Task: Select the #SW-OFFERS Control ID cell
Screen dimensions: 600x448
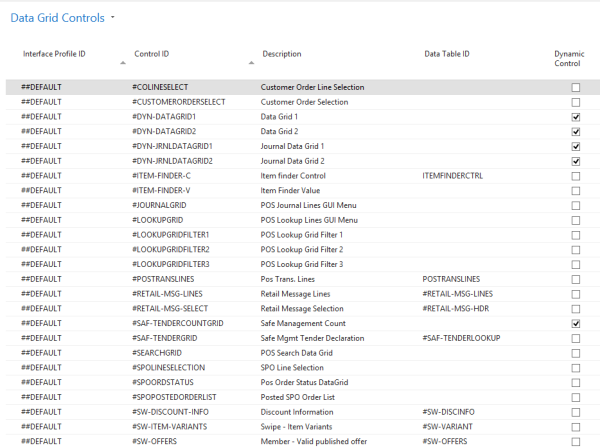Action: tap(155, 441)
